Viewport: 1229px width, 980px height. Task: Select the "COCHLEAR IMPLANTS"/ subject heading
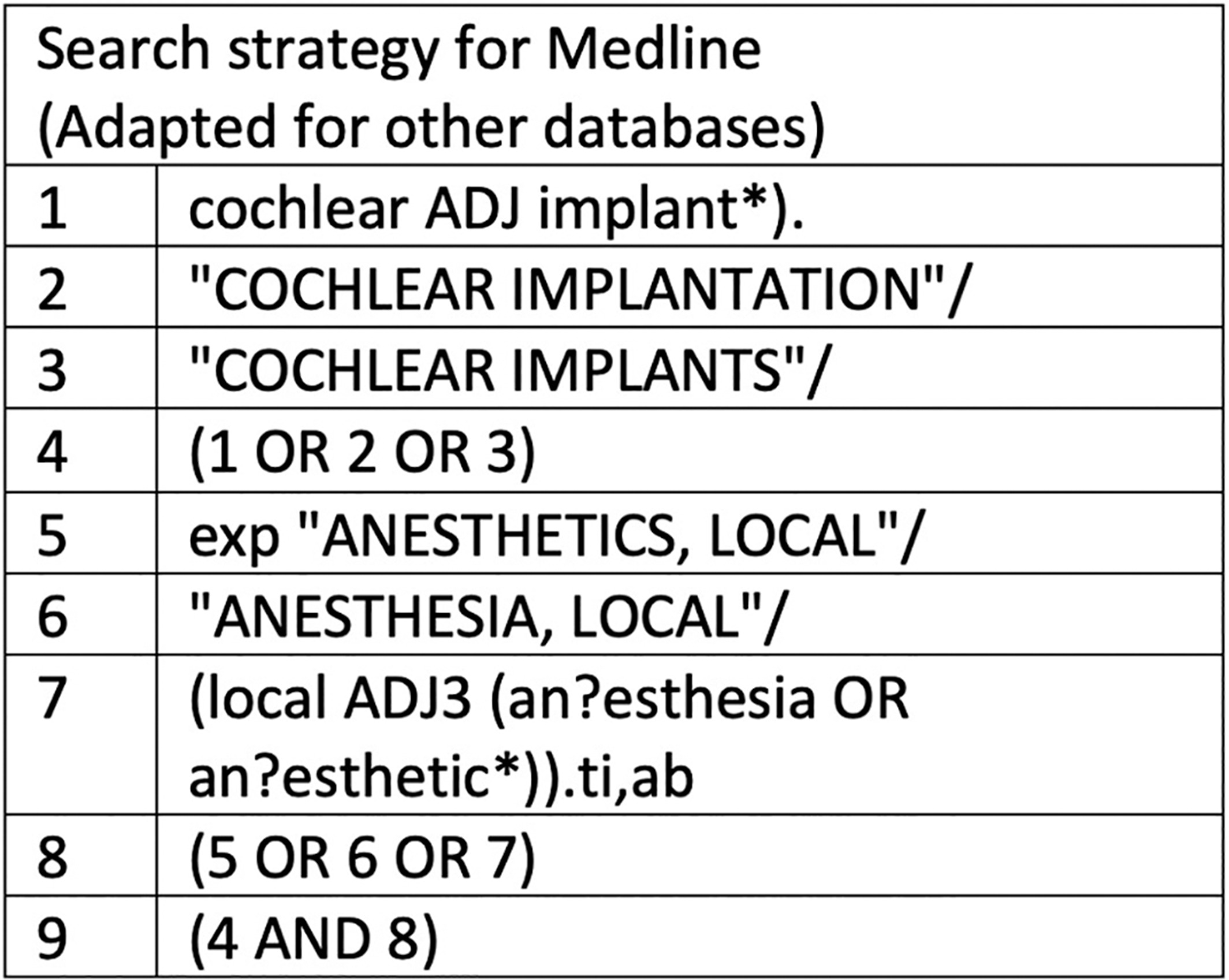(508, 369)
